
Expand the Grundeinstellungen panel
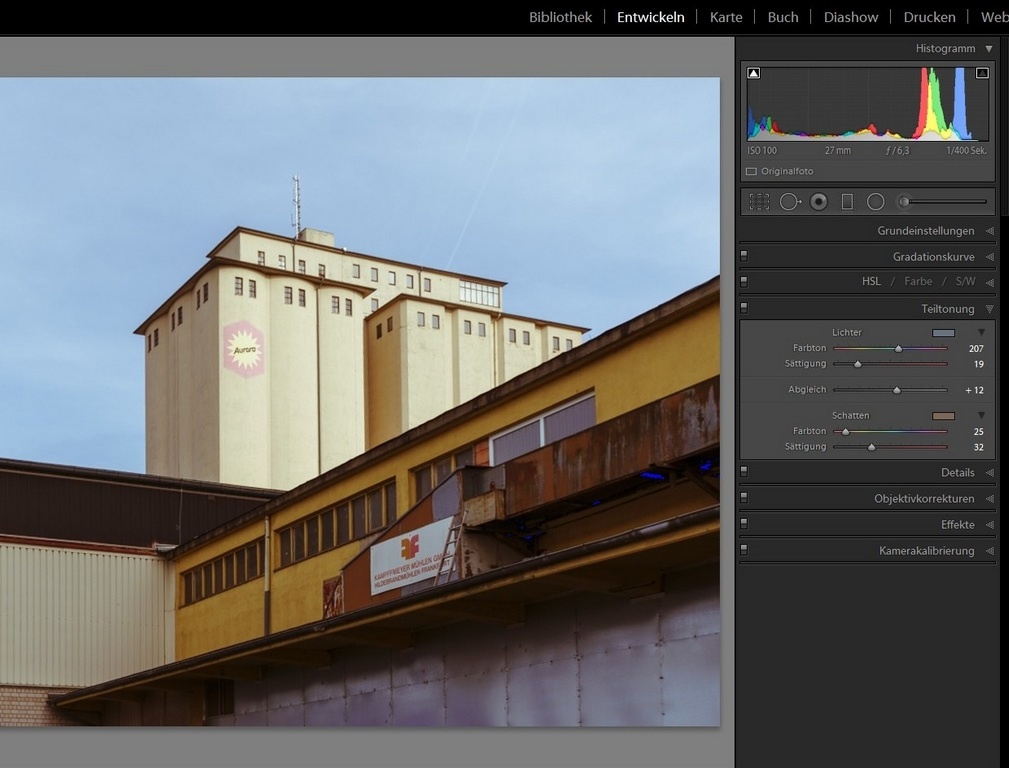(x=925, y=231)
